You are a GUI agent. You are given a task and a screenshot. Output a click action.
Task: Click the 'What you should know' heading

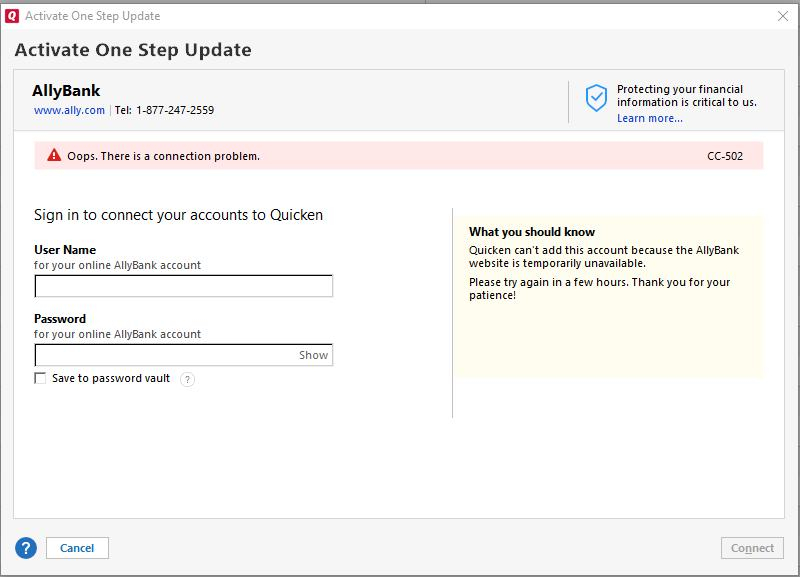(532, 232)
